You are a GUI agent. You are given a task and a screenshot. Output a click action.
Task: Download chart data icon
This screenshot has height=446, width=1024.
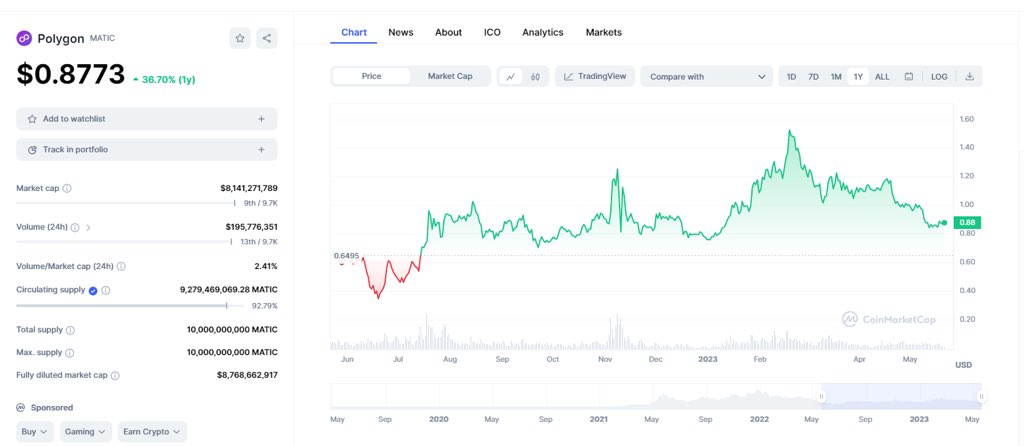pyautogui.click(x=969, y=76)
